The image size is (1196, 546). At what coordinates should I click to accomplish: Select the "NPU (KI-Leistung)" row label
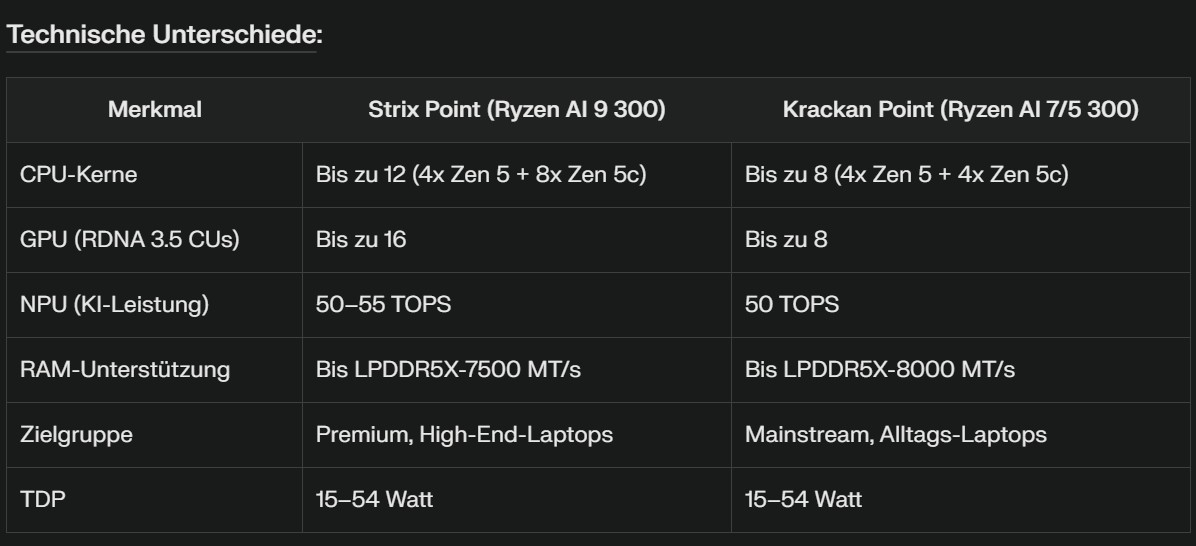click(115, 305)
